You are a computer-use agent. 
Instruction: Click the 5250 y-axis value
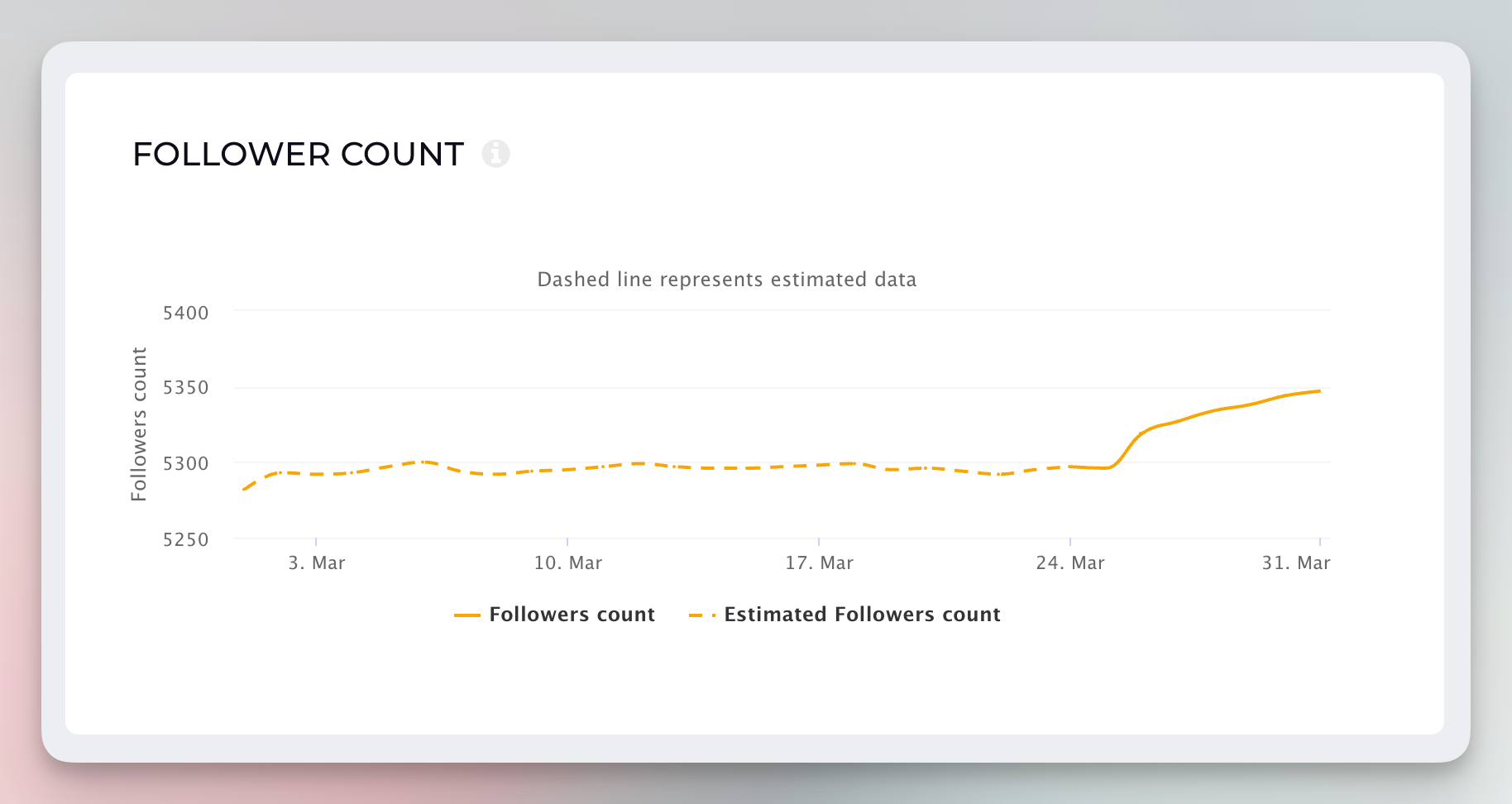tap(186, 540)
